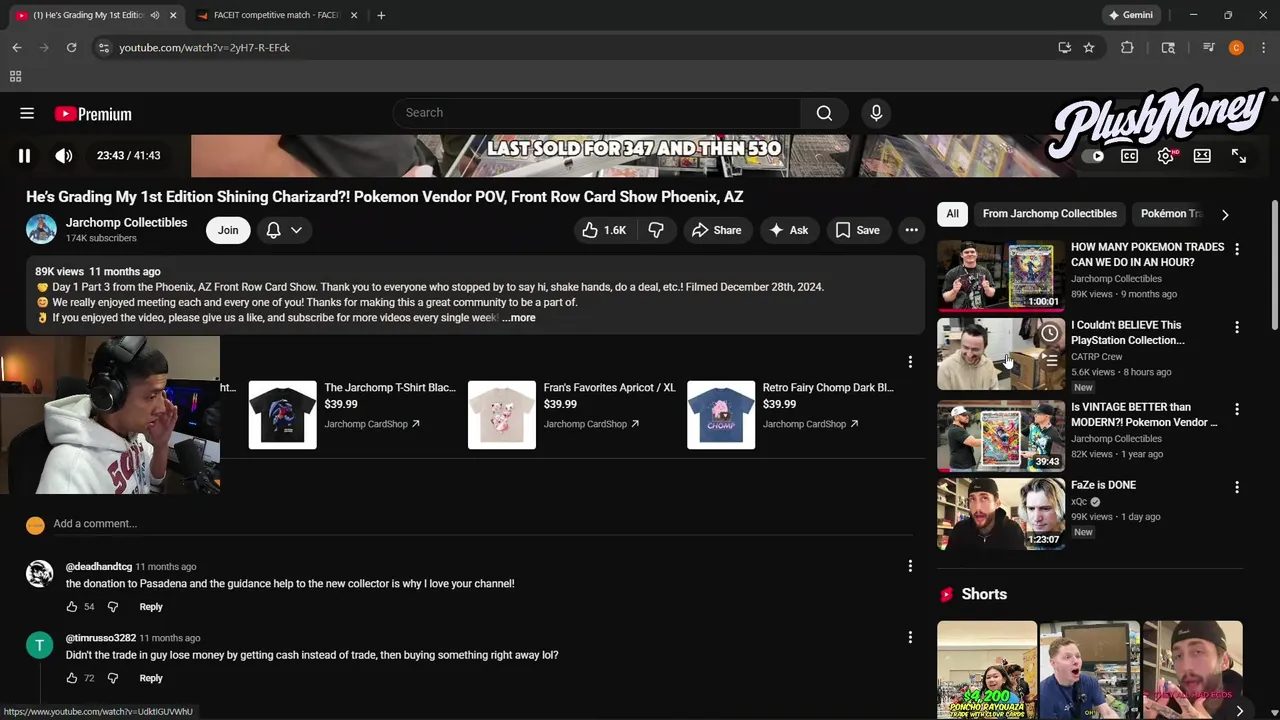Reply to the @timrusso3282 comment
Viewport: 1280px width, 720px height.
(151, 678)
